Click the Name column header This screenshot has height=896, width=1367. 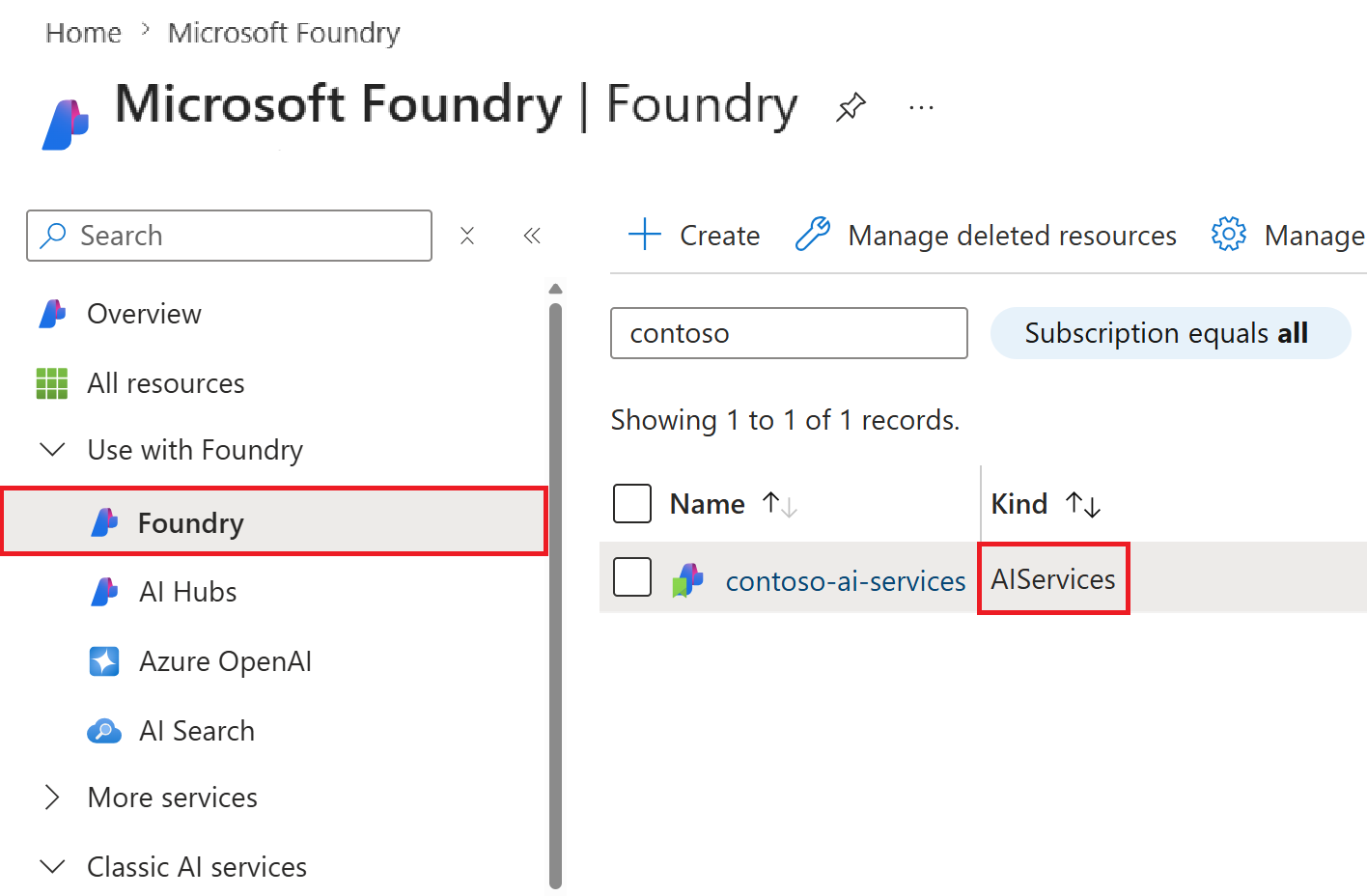pos(708,504)
